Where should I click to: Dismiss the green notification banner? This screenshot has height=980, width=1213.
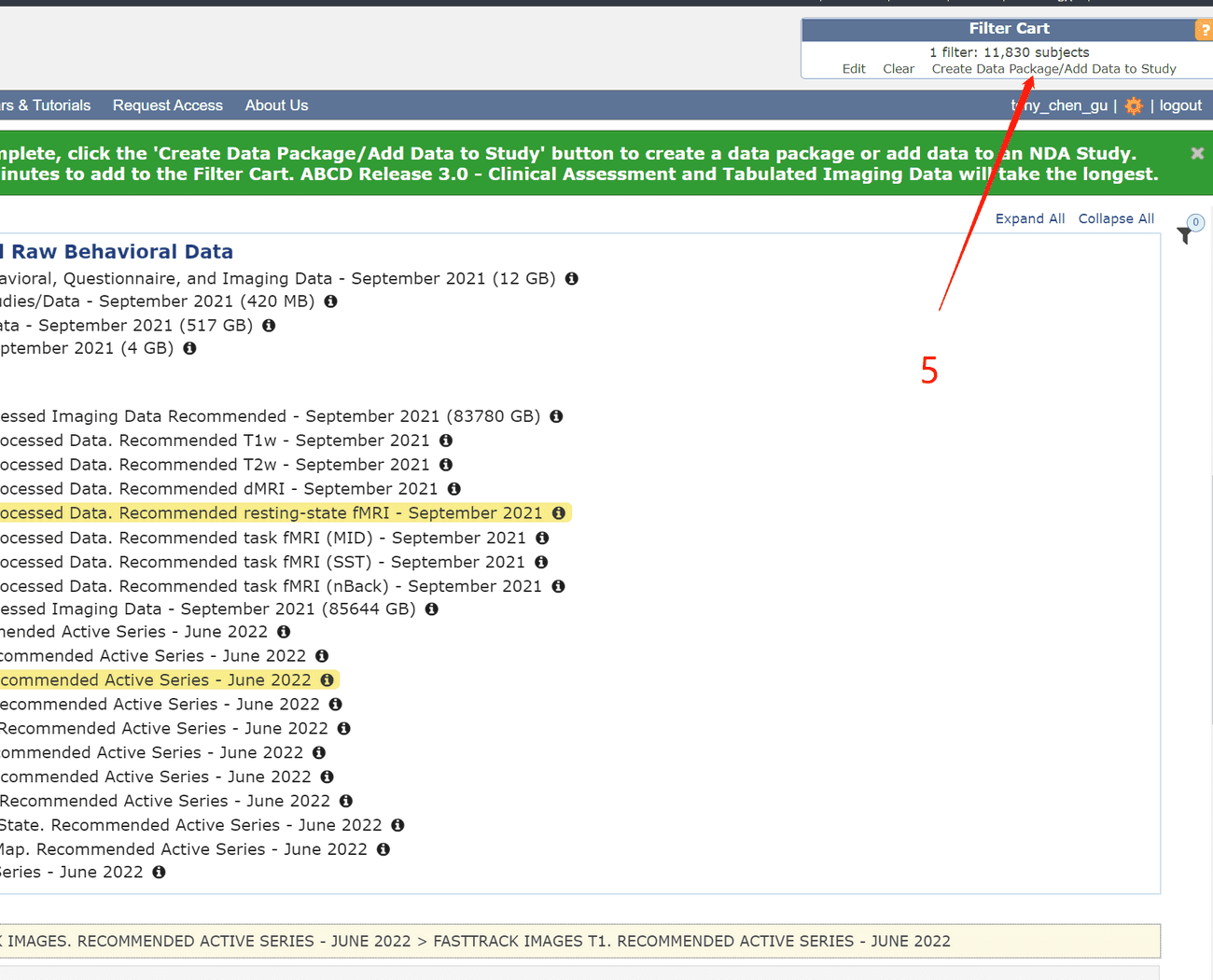click(x=1197, y=153)
